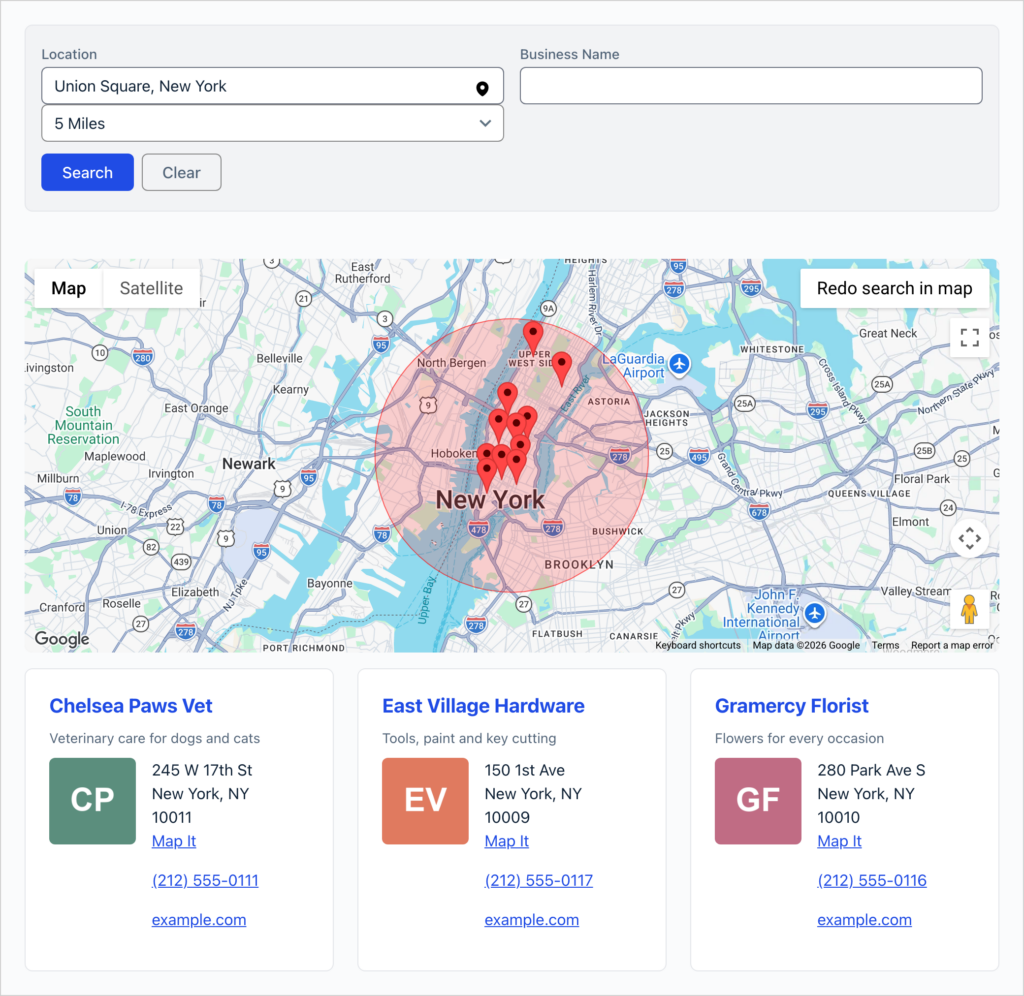Click Map It under 245 W 17th St
This screenshot has height=996, width=1024.
click(x=174, y=841)
